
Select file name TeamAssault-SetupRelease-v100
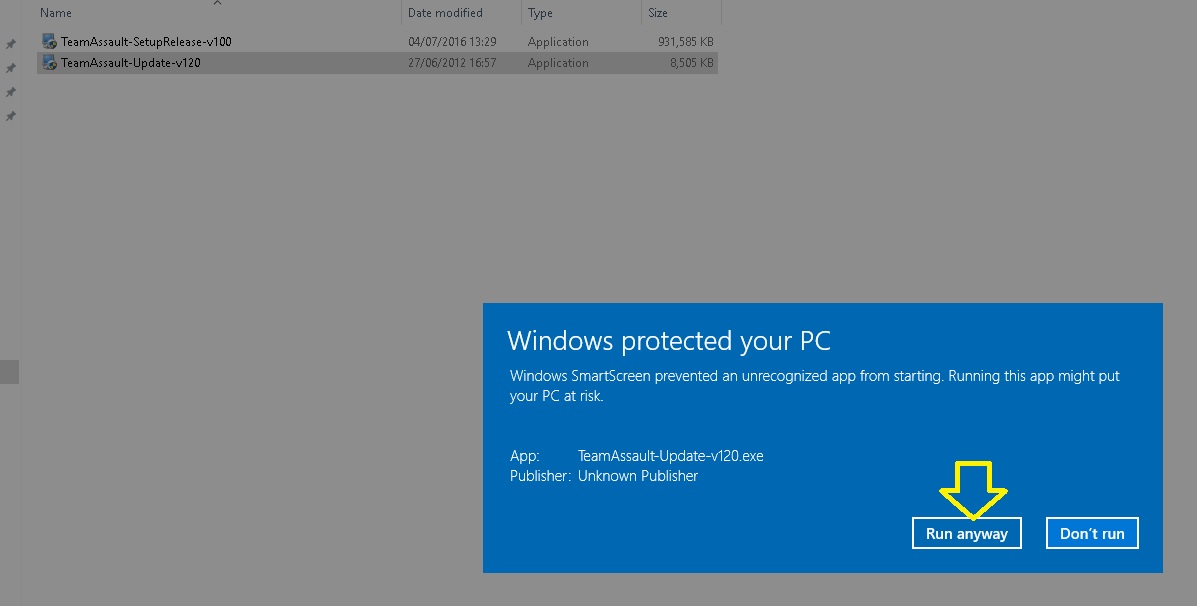click(146, 41)
